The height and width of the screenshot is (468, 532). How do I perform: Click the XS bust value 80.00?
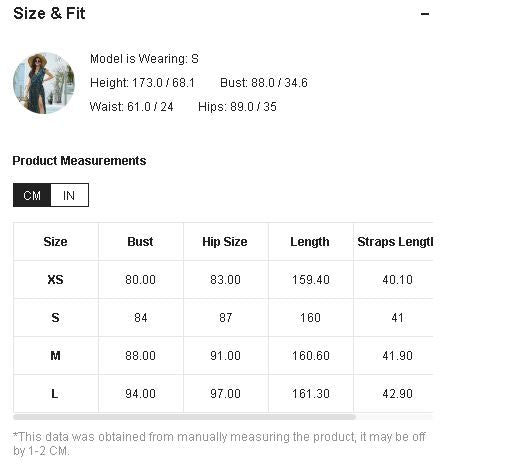click(x=140, y=280)
